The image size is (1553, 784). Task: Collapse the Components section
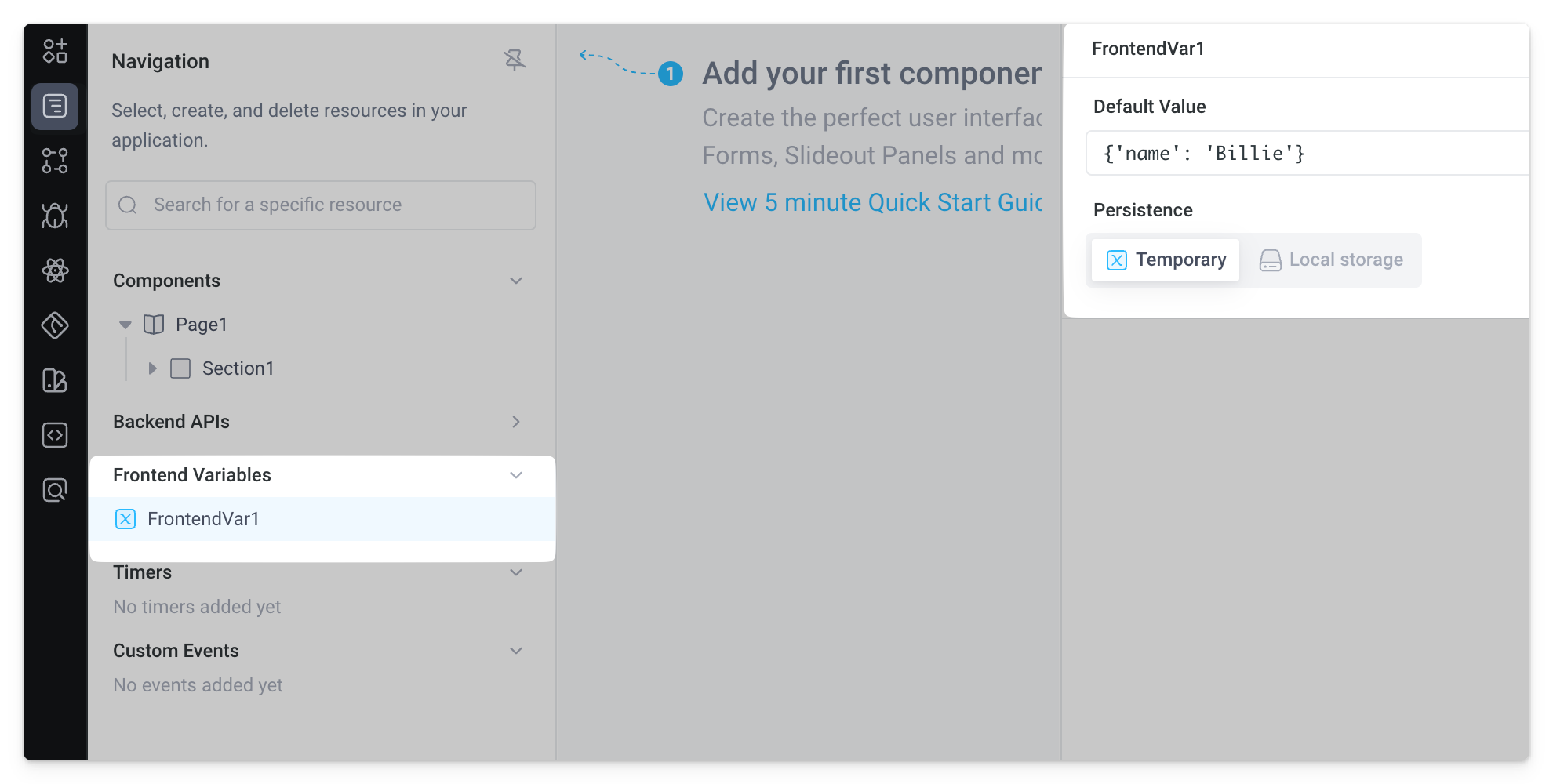[515, 280]
